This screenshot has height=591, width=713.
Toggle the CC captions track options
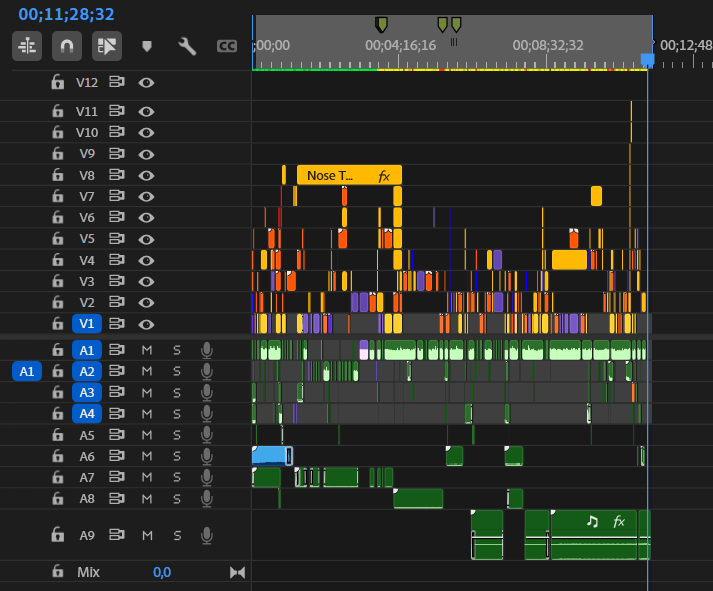tap(226, 46)
